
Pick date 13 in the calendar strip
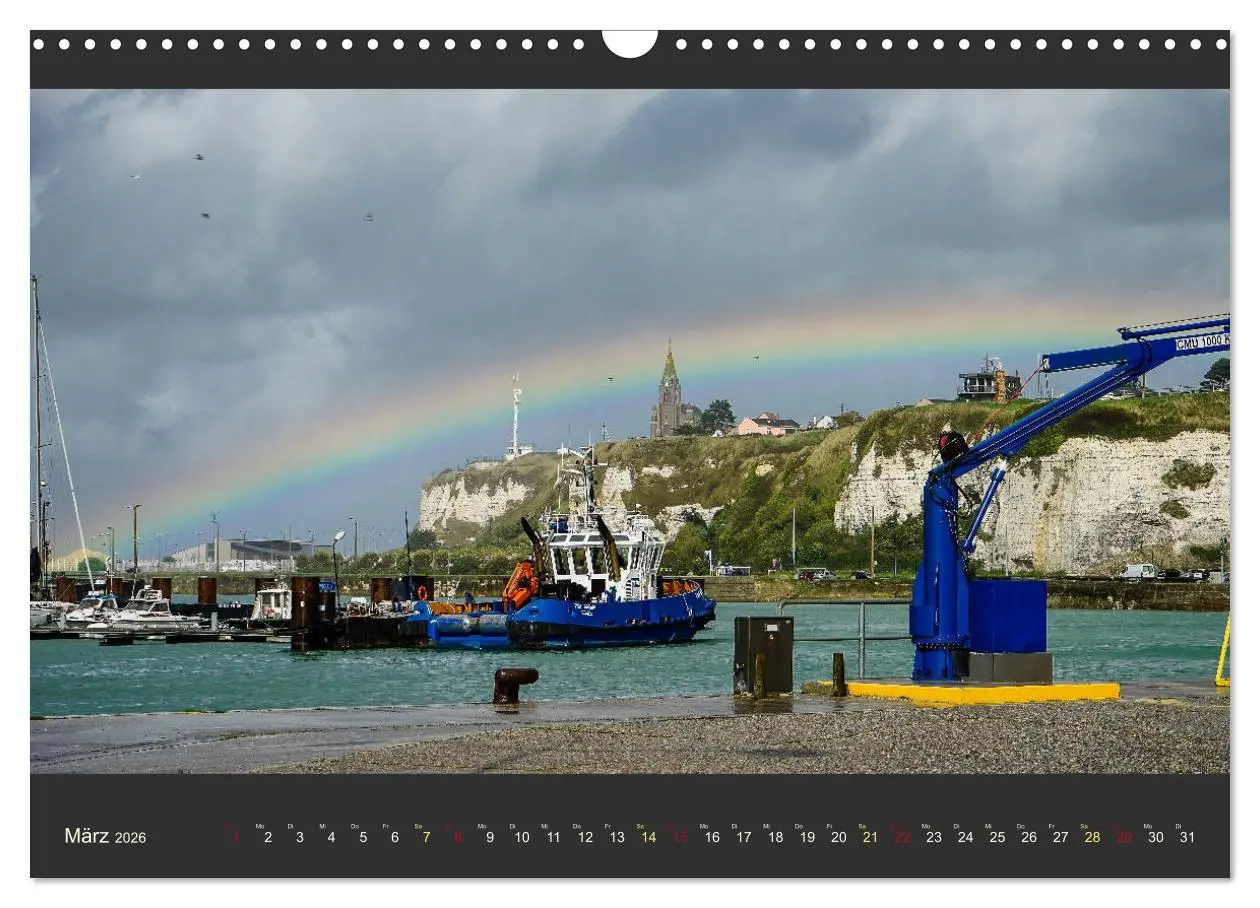pos(617,837)
